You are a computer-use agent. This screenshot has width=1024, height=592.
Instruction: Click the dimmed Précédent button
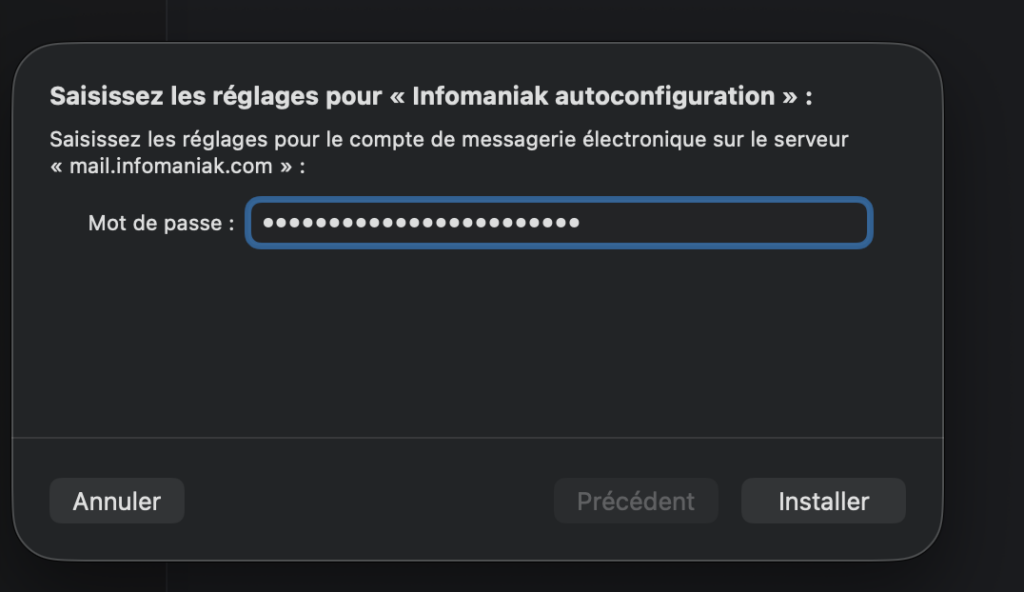pos(635,501)
